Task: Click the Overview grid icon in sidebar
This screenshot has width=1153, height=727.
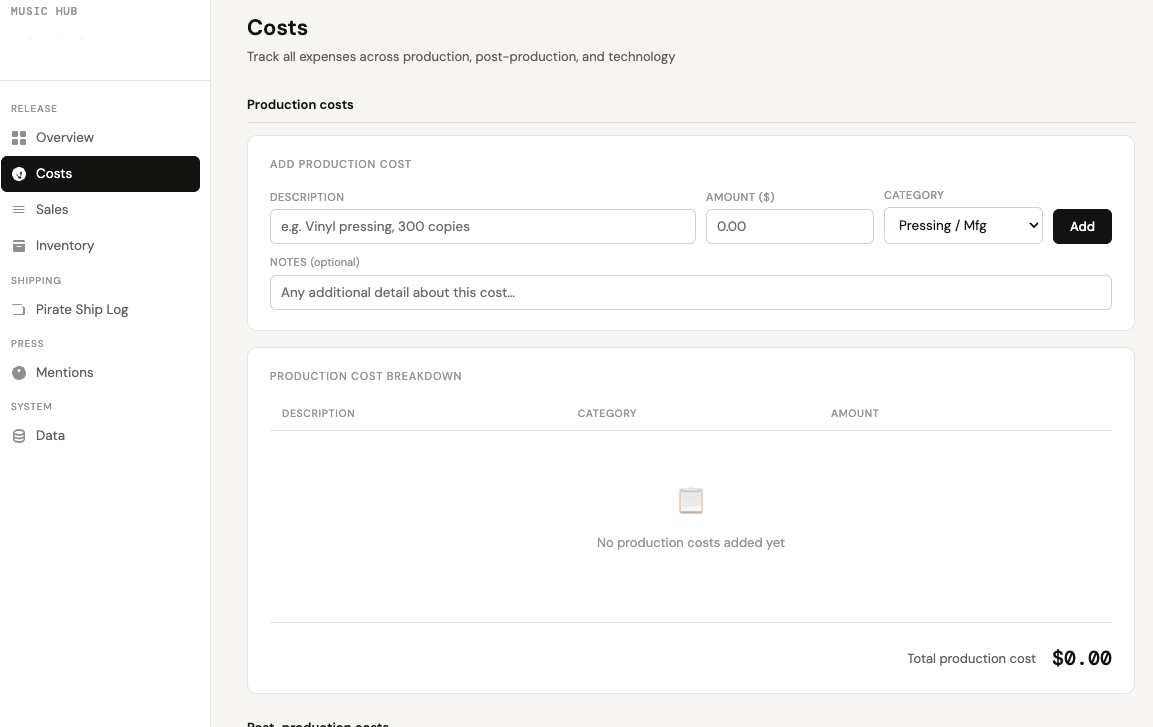Action: coord(19,138)
